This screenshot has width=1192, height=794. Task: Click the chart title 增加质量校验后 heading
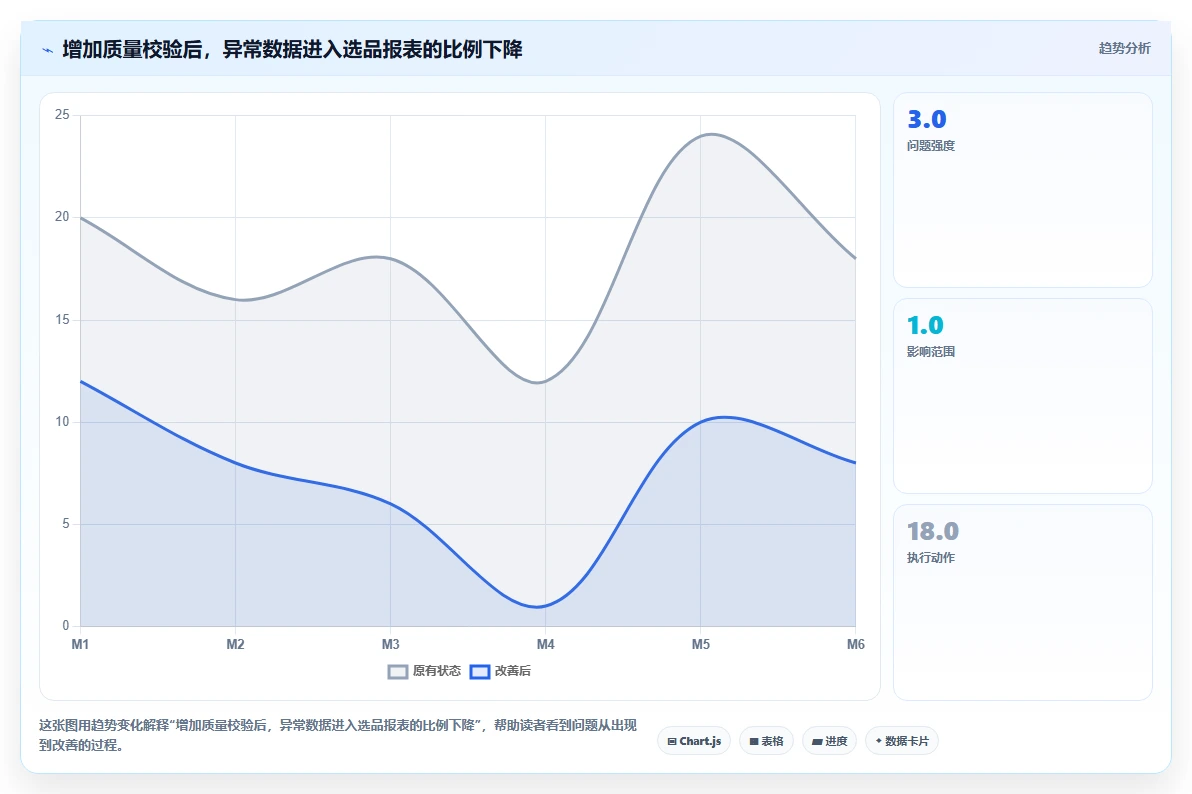293,49
